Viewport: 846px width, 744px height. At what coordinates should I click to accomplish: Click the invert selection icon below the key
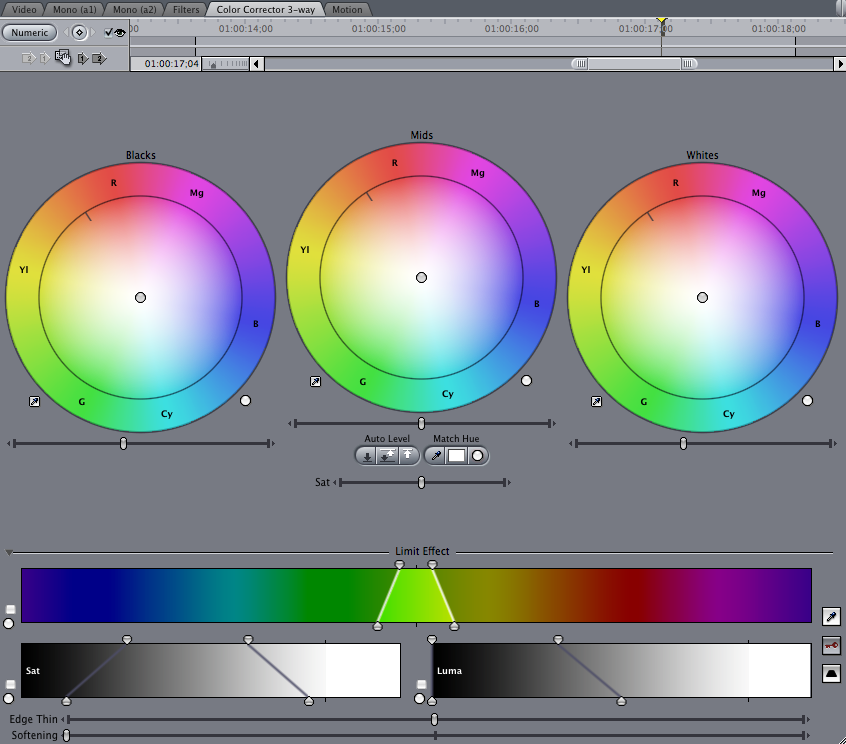tap(831, 673)
